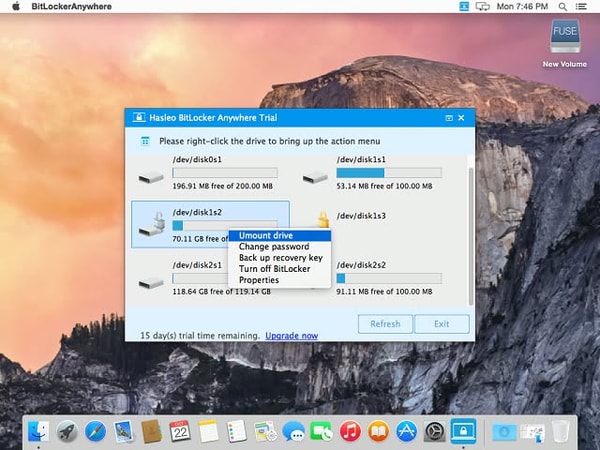Open iTunes from the Dock
This screenshot has width=600, height=450.
[350, 432]
